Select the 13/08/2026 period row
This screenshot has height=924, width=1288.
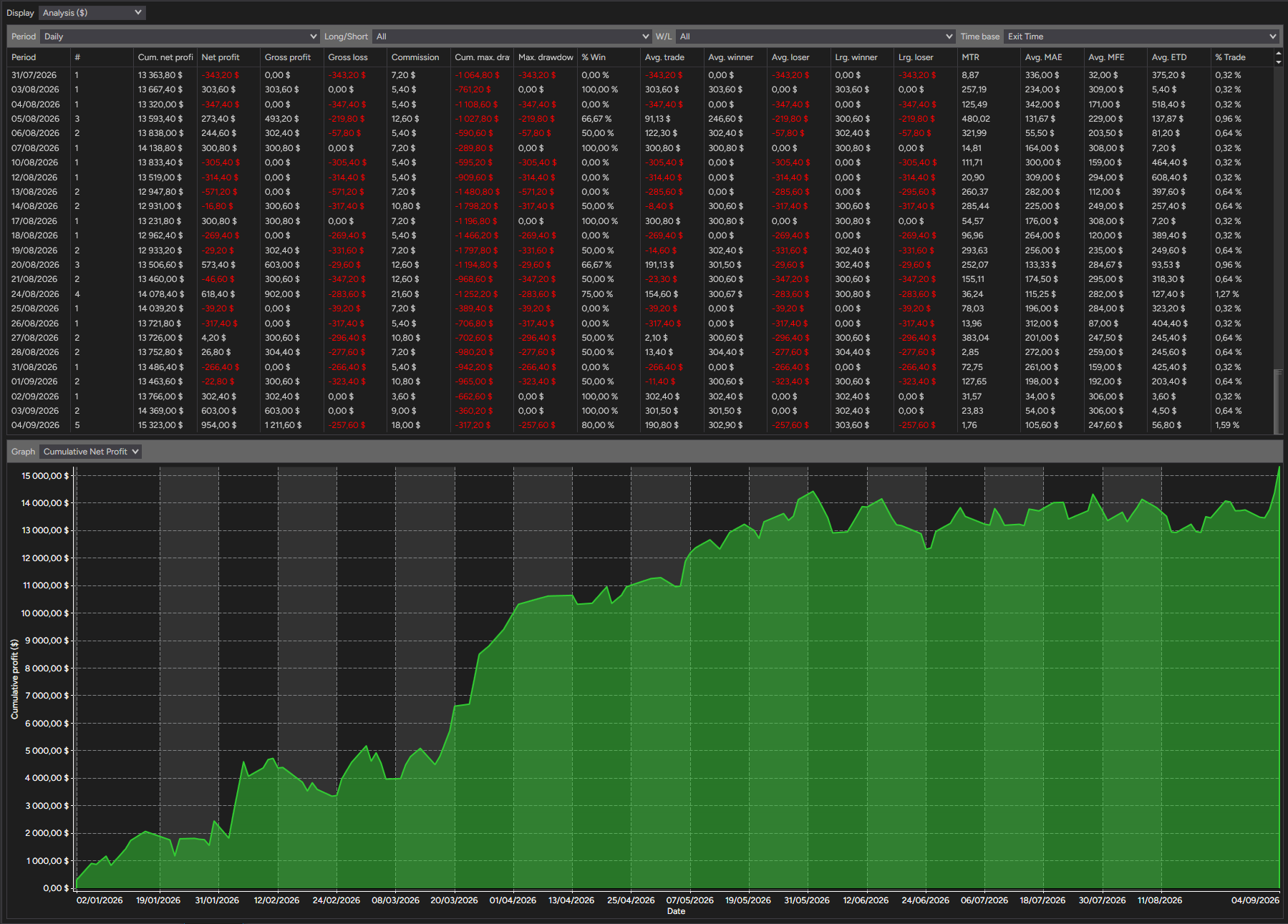[640, 192]
